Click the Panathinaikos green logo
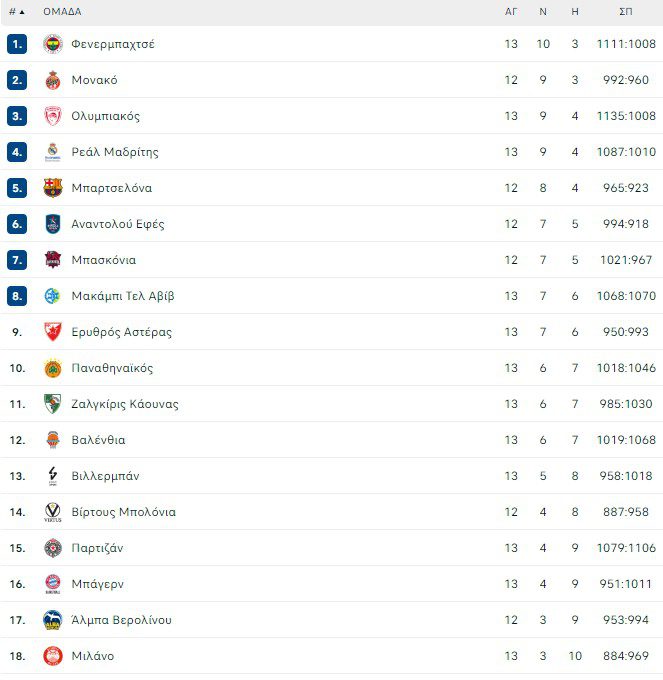The height and width of the screenshot is (680, 663). [x=53, y=368]
